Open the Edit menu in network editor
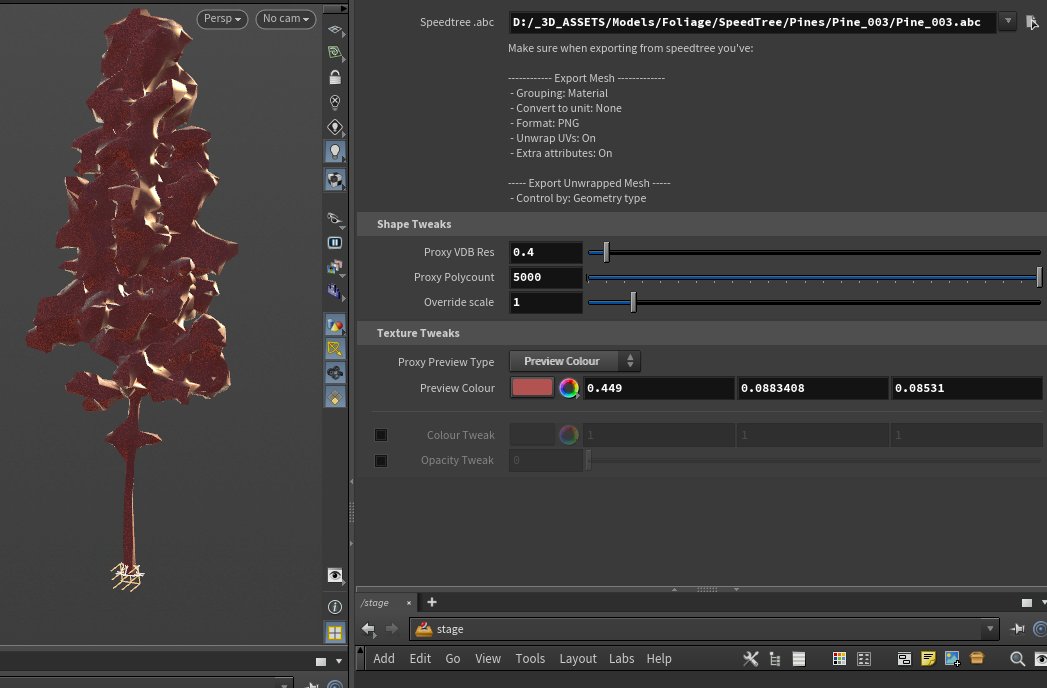 tap(420, 659)
